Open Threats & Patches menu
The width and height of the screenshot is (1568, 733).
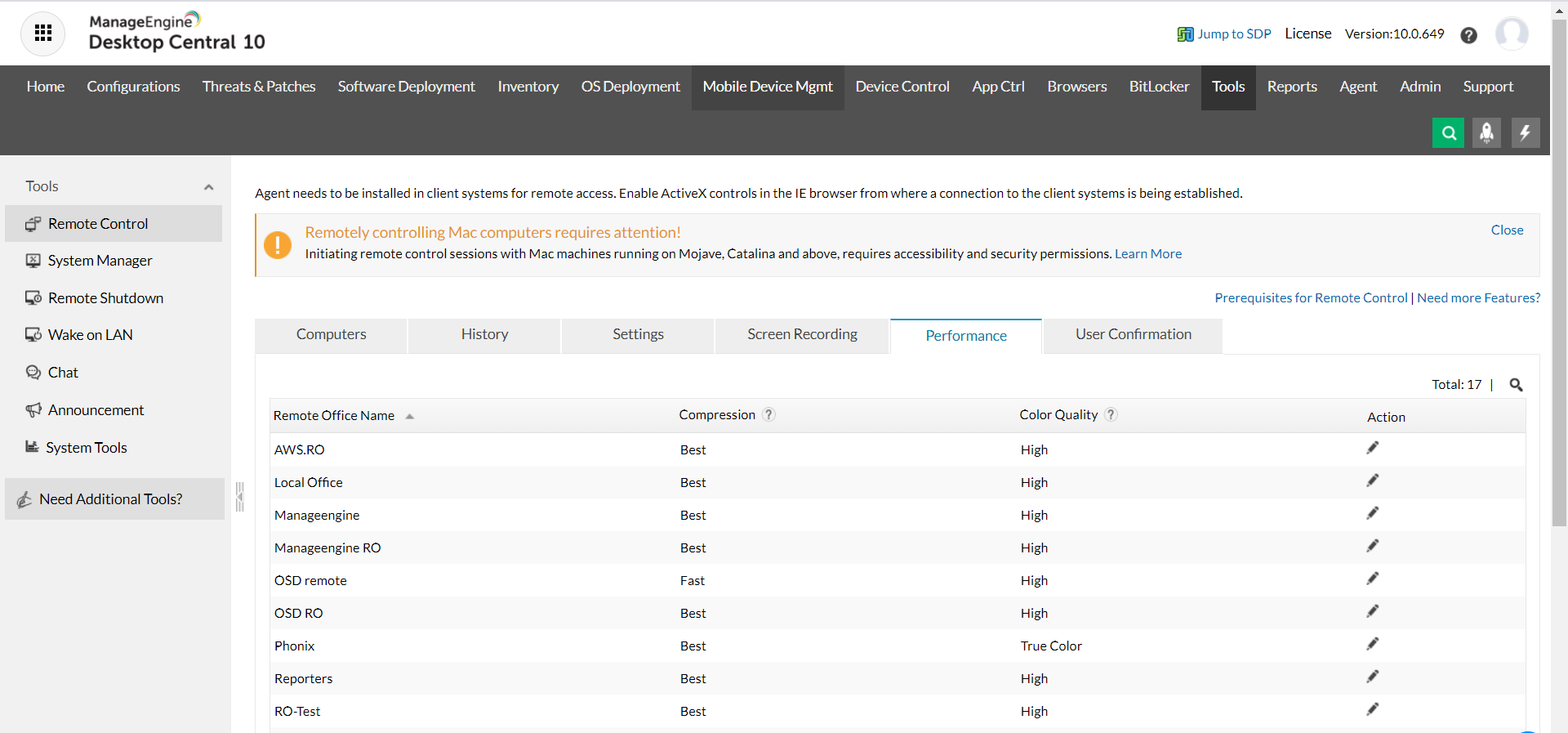[259, 87]
